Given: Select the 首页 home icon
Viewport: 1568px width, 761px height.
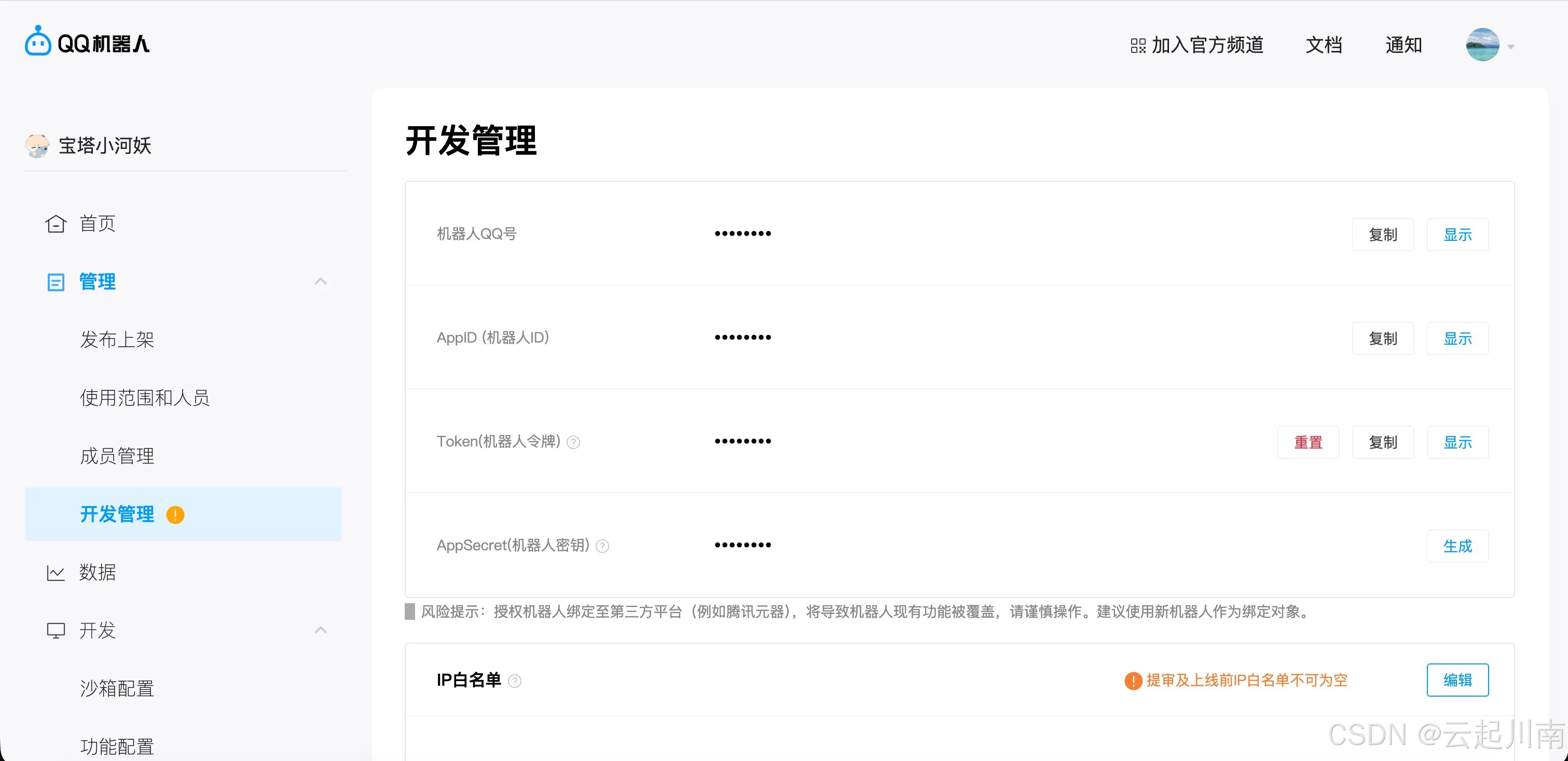Looking at the screenshot, I should [x=56, y=223].
